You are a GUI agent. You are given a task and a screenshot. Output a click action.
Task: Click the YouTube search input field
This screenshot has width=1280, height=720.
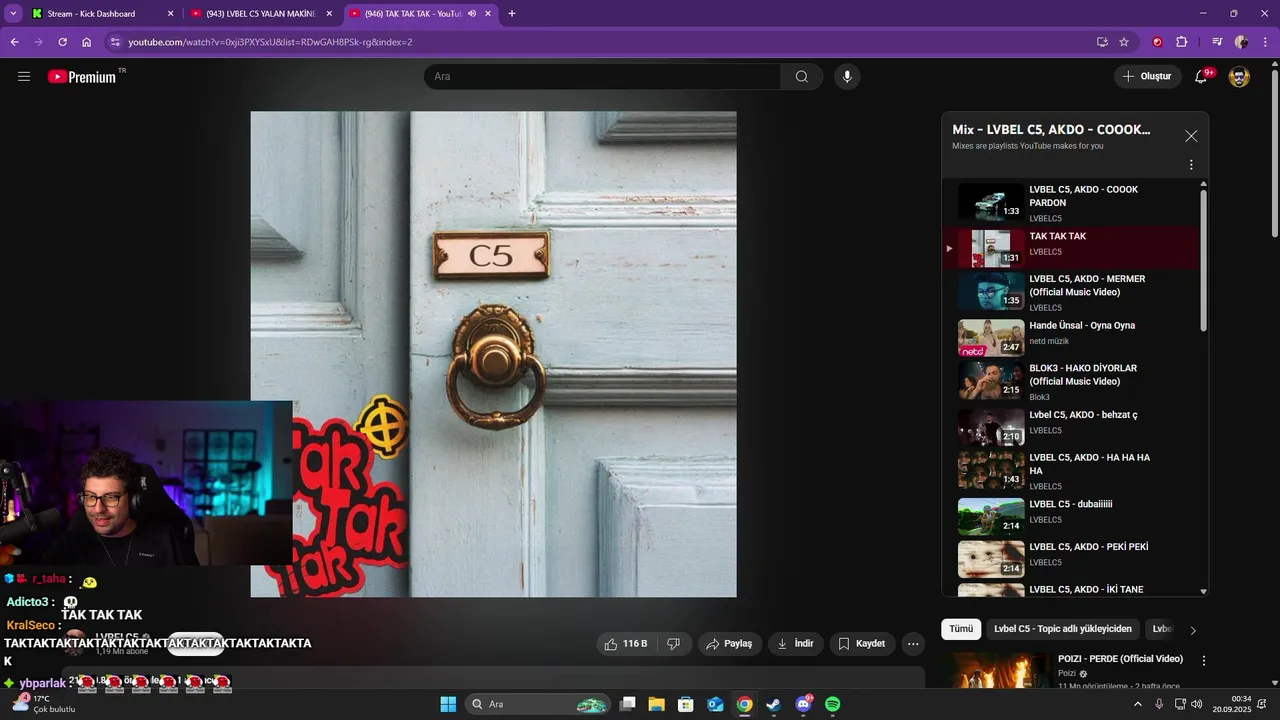point(603,76)
